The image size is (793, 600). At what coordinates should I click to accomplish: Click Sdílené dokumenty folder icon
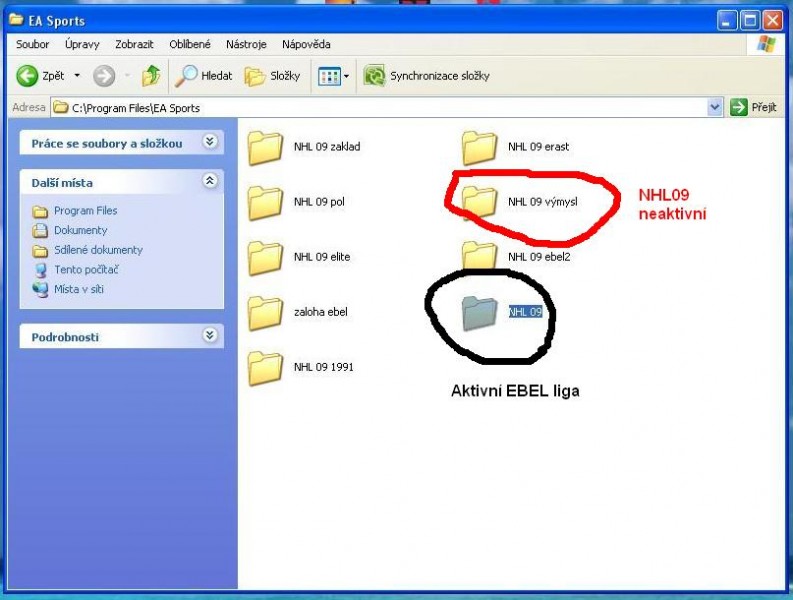point(40,250)
